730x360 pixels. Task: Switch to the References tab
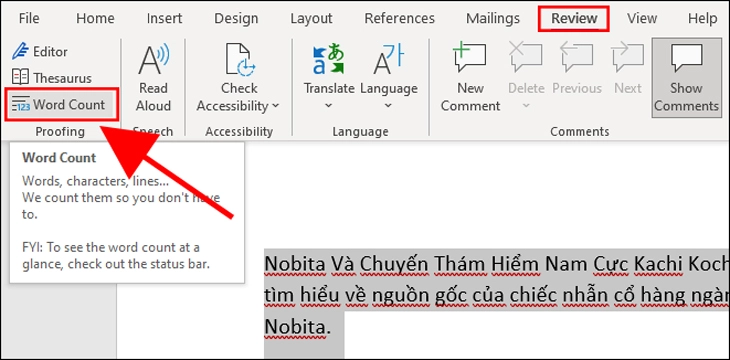(x=399, y=19)
